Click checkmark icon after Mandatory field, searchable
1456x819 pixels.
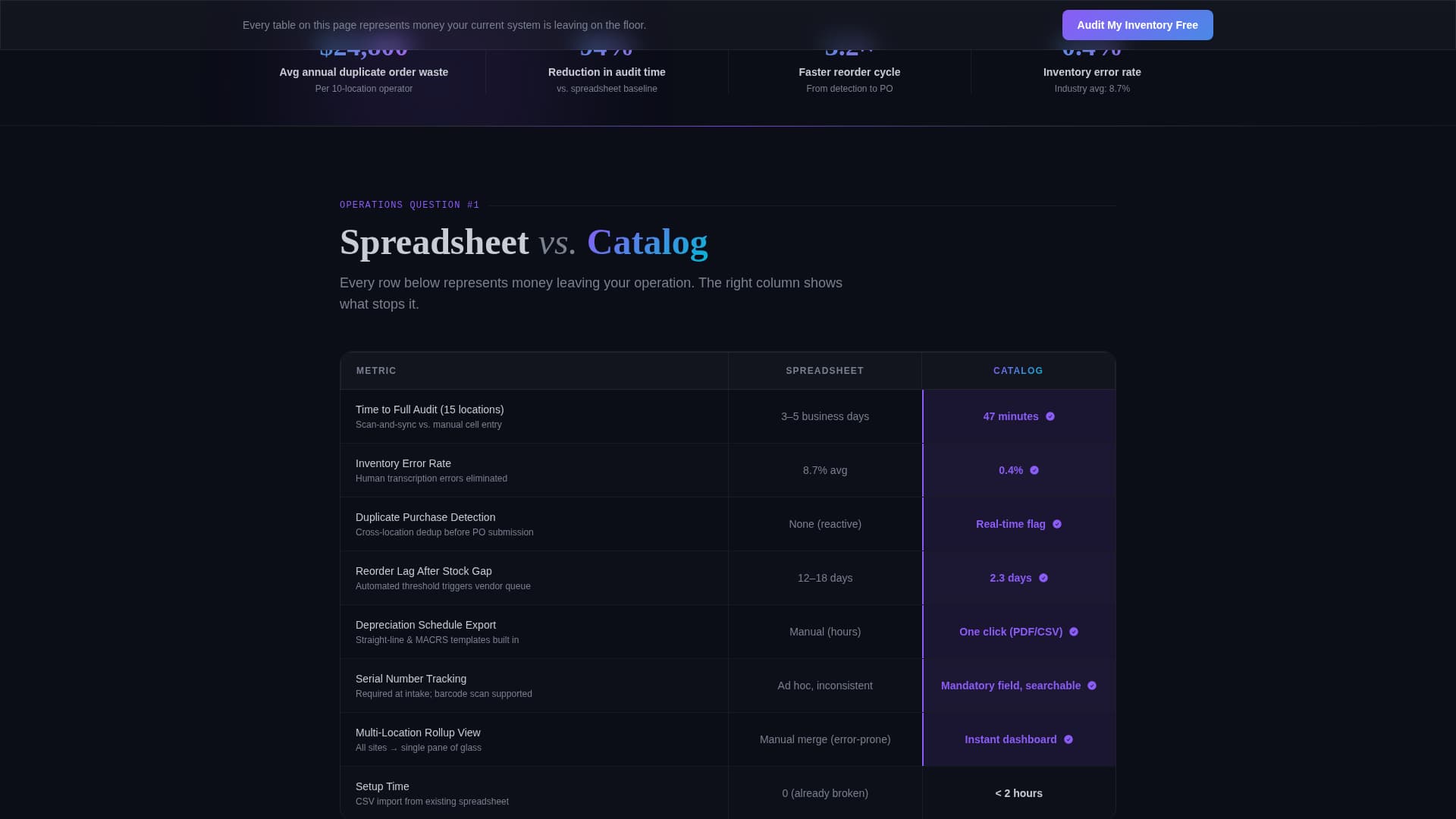pos(1092,686)
